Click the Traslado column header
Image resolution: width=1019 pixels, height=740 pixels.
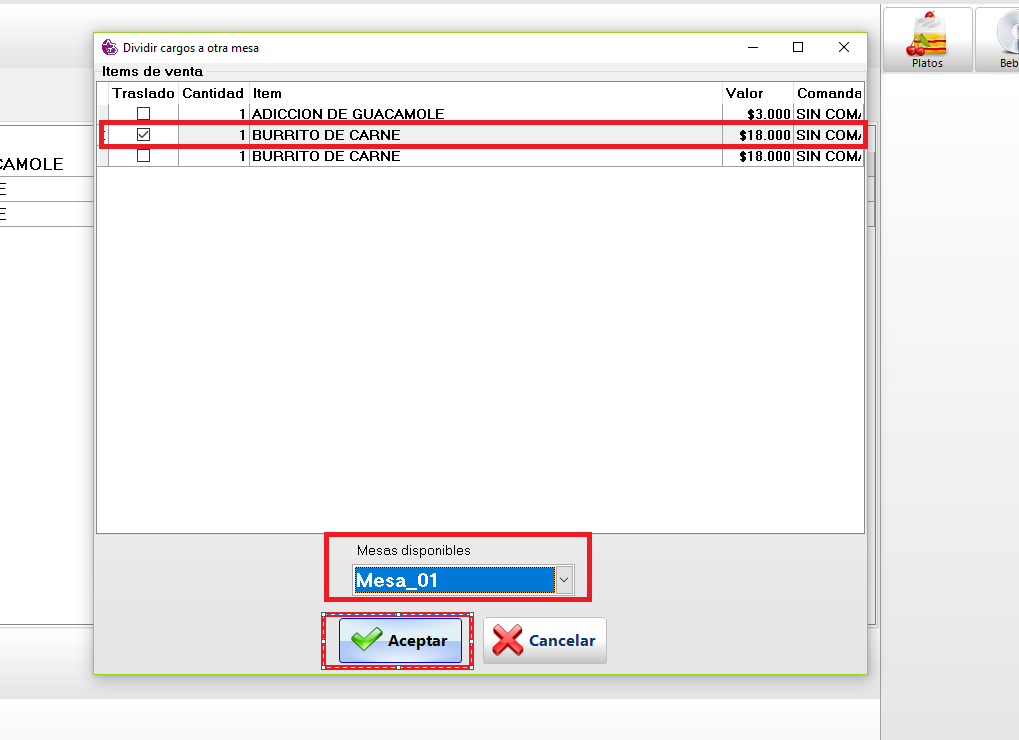(x=143, y=93)
